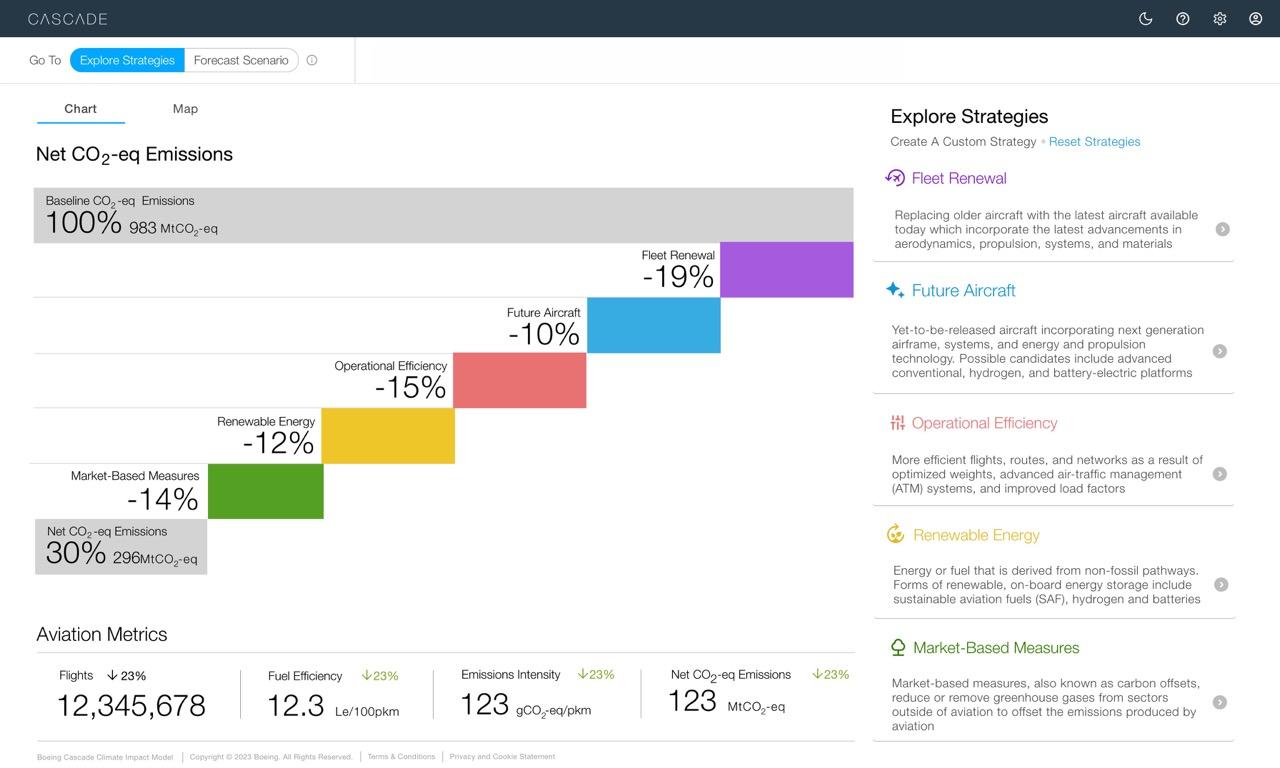Click the Future Aircraft sparkle icon
Screen dimensions: 1280x768
(893, 291)
